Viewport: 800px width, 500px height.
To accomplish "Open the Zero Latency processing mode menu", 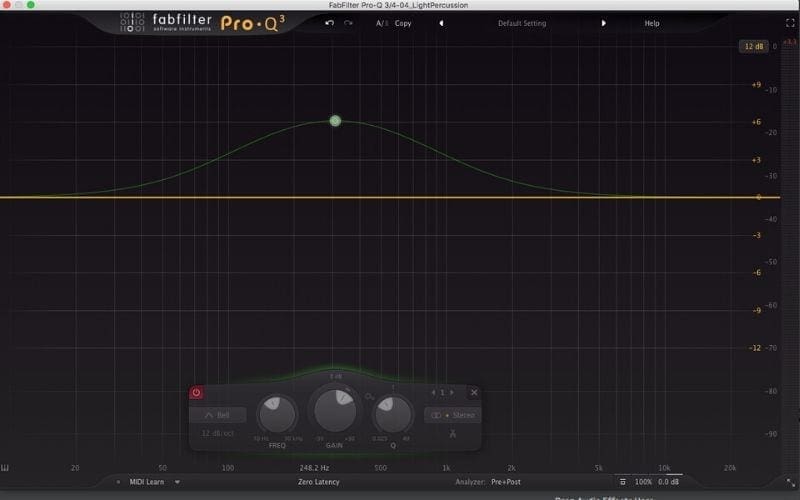I will [319, 482].
